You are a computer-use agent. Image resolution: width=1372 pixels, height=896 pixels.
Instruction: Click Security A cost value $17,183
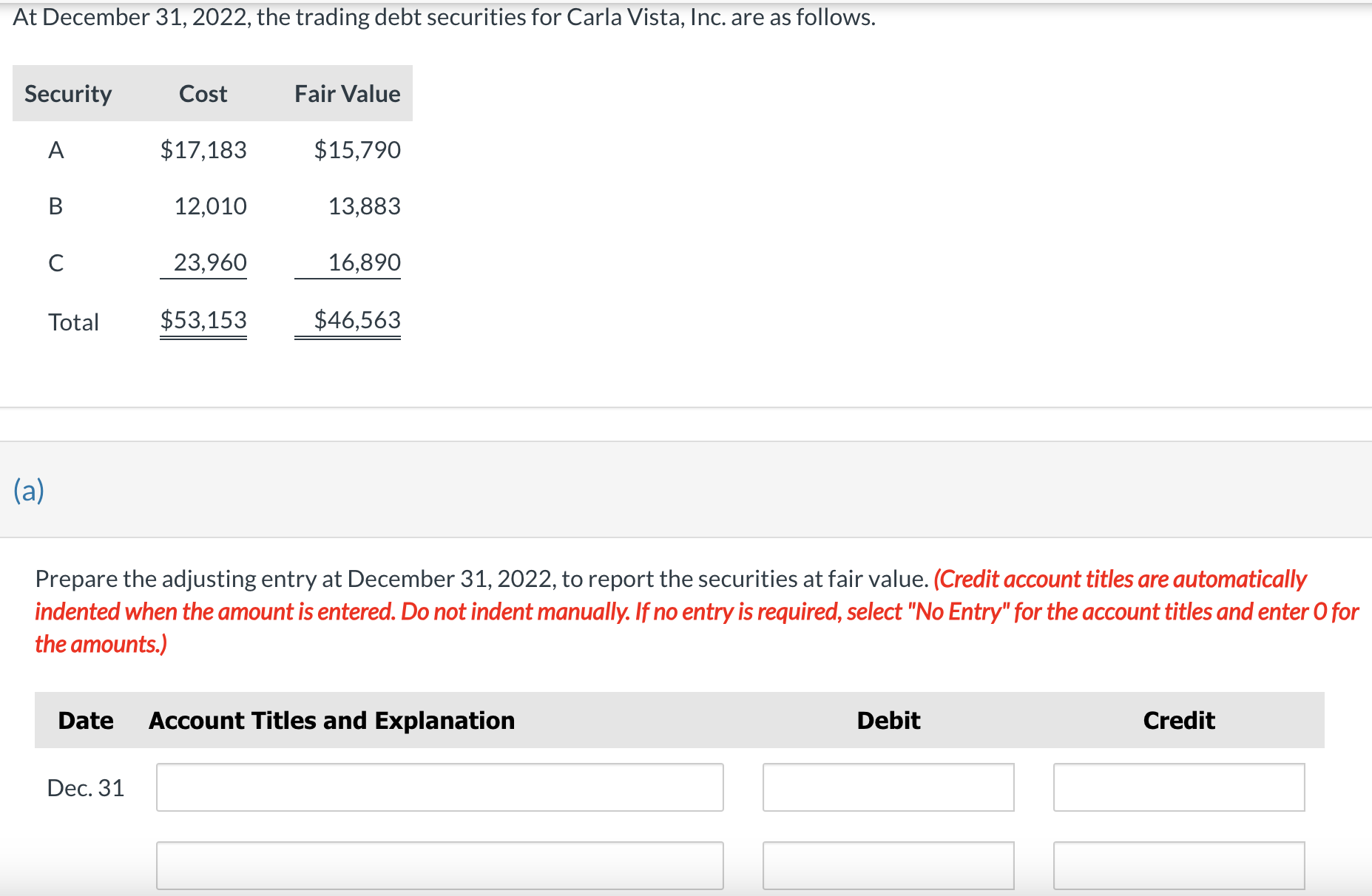[203, 149]
